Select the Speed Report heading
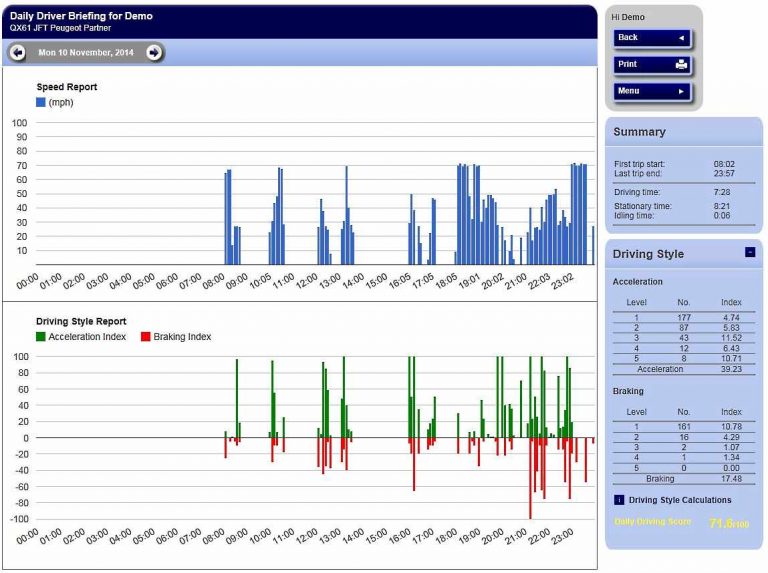768x573 pixels. tap(67, 87)
